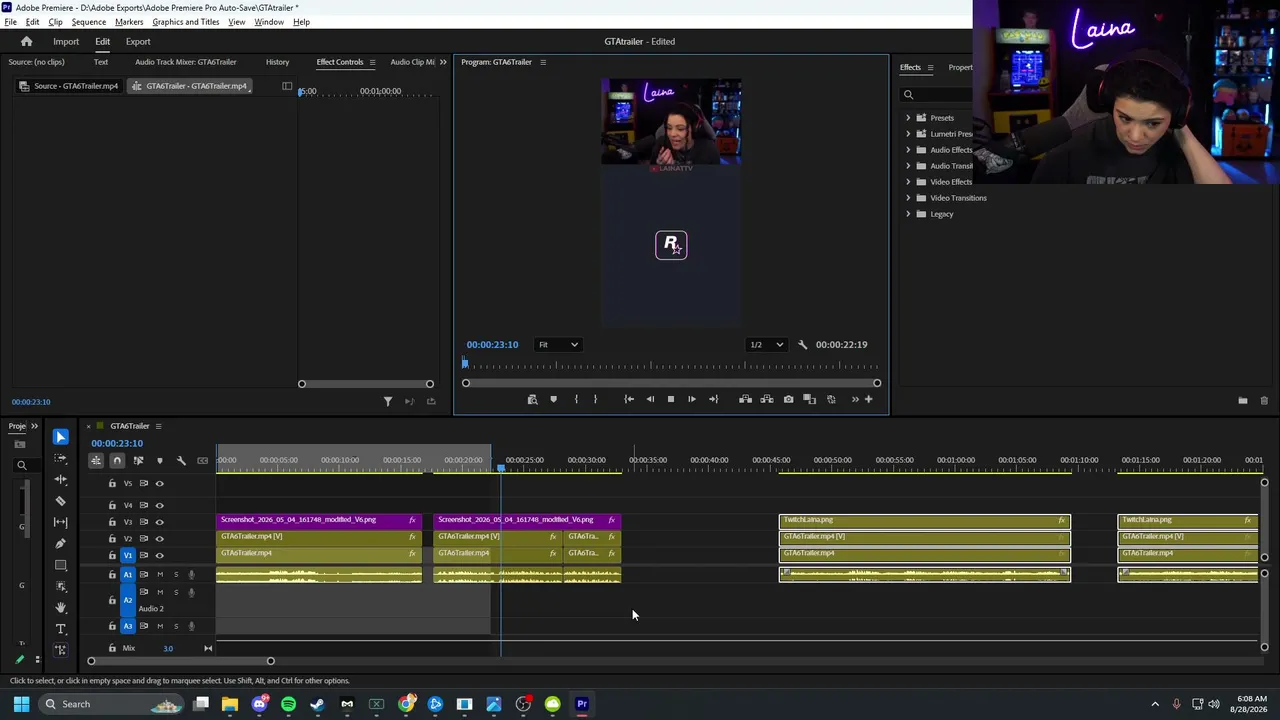This screenshot has width=1280, height=720.
Task: Expand Audio Transitions folder
Action: [x=908, y=166]
